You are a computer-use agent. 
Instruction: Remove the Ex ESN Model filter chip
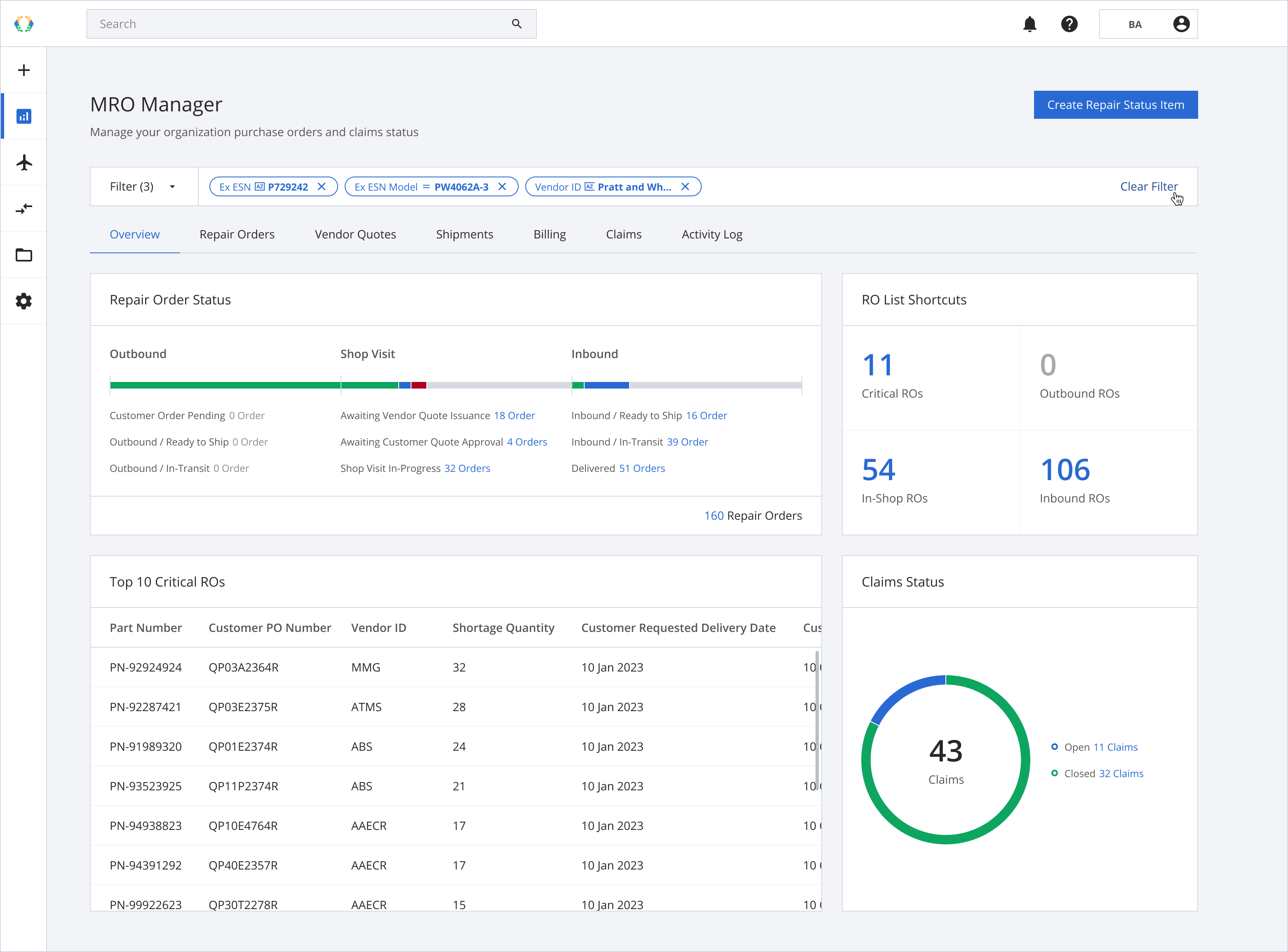pos(502,187)
